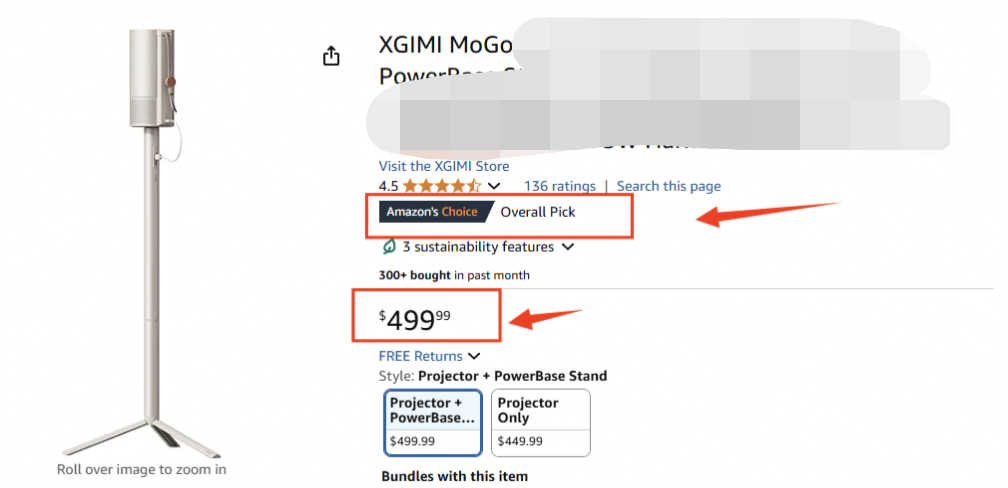Expand the sustainability features chevron
This screenshot has height=488, width=1008.
click(568, 247)
